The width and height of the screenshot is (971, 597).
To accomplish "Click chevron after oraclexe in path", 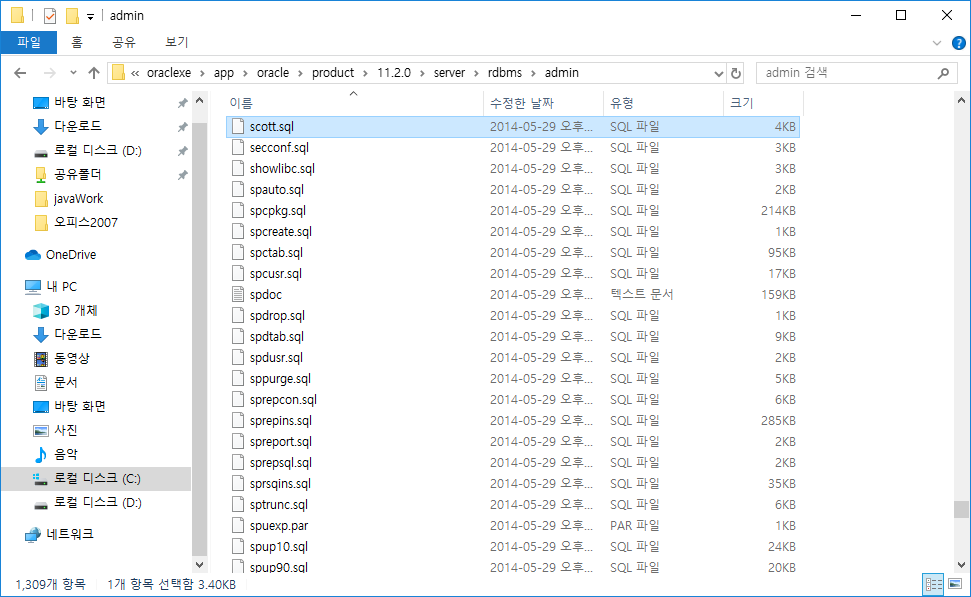I will [202, 73].
